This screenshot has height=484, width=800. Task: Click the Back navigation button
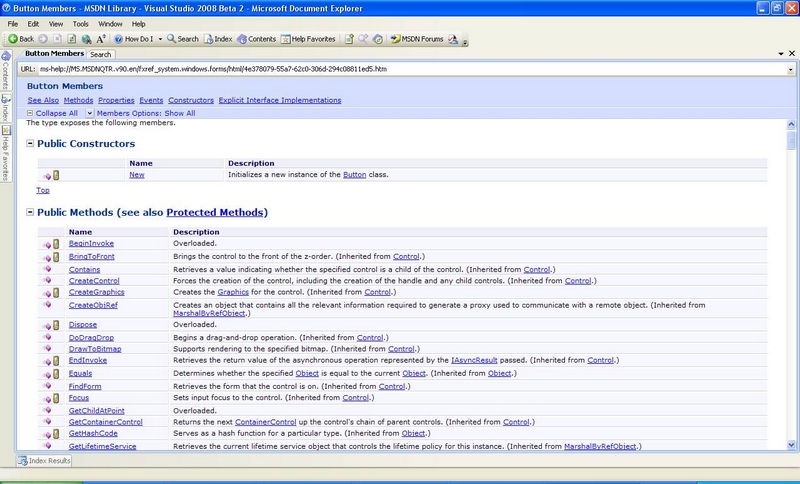pyautogui.click(x=21, y=39)
